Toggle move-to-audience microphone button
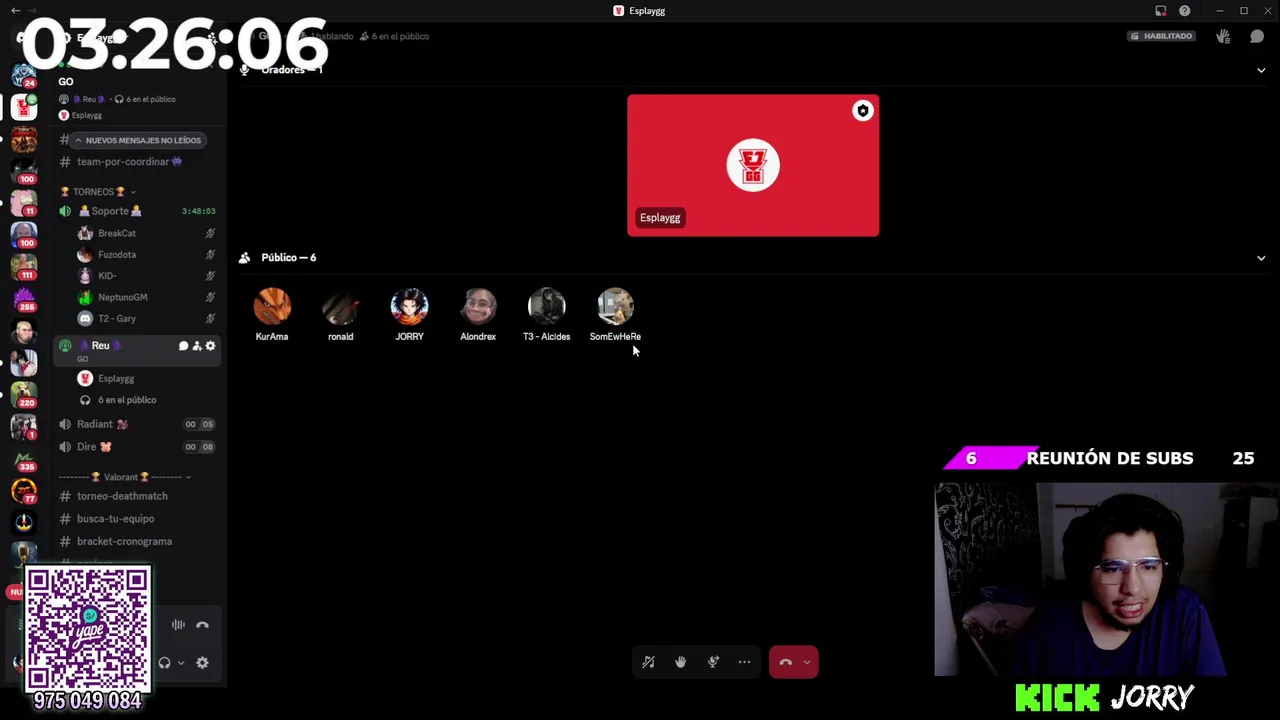 pyautogui.click(x=713, y=662)
